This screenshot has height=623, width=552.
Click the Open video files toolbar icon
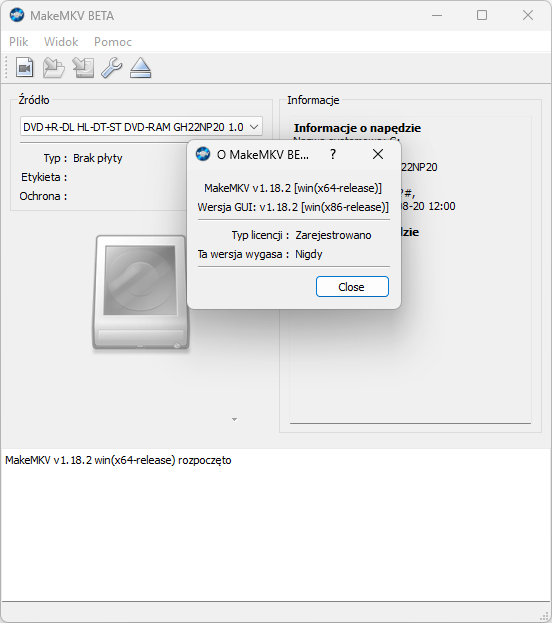tap(25, 68)
